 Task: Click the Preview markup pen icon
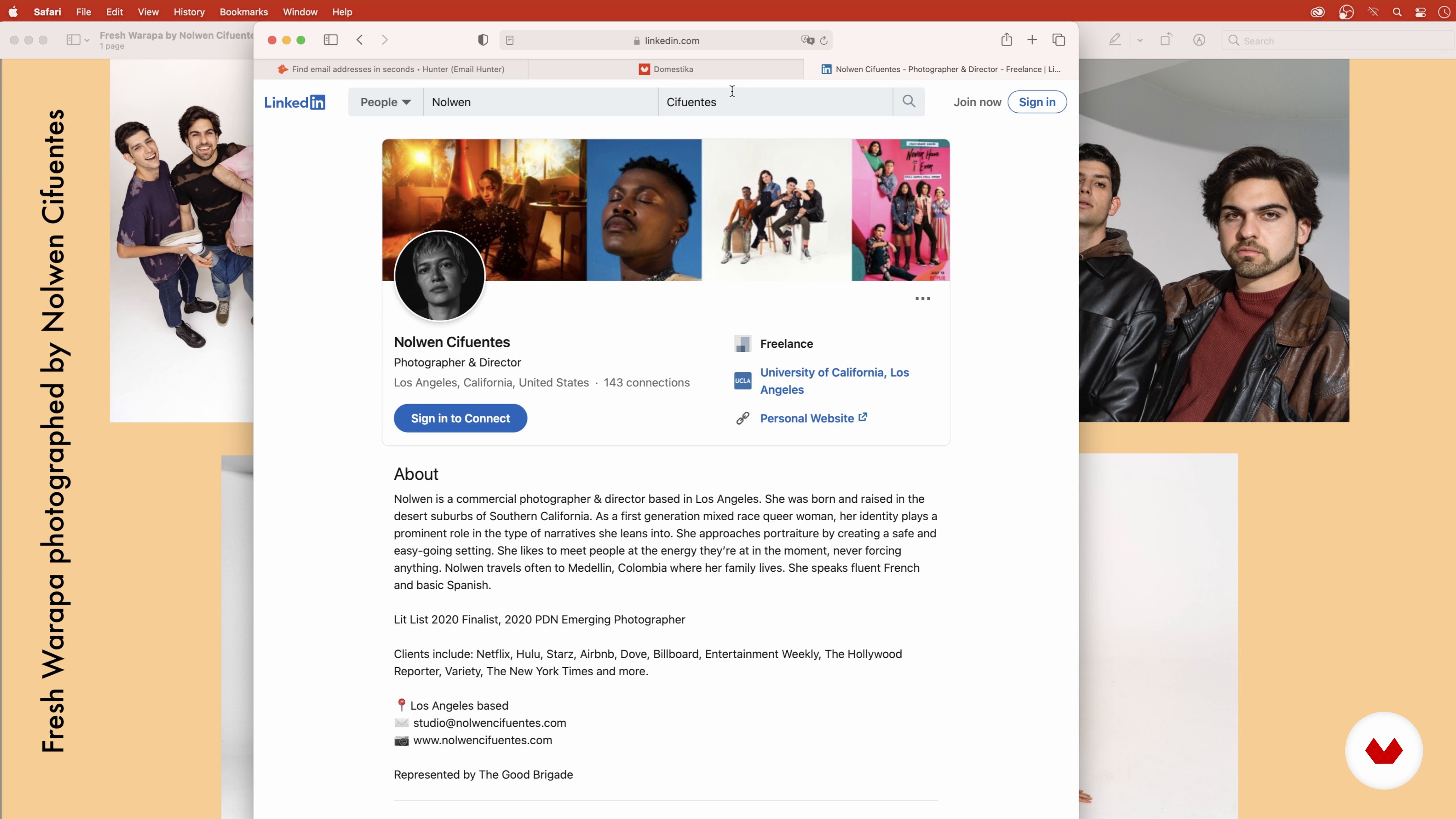(1115, 39)
